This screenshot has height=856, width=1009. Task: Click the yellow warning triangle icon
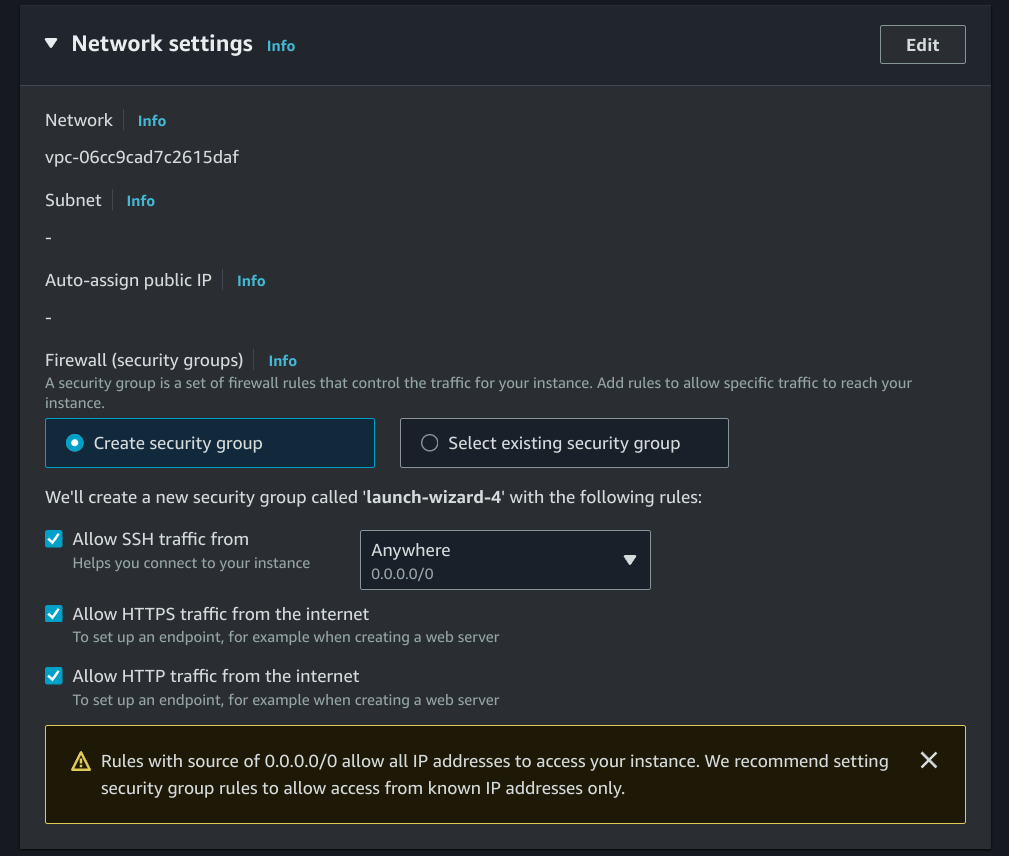(x=81, y=762)
